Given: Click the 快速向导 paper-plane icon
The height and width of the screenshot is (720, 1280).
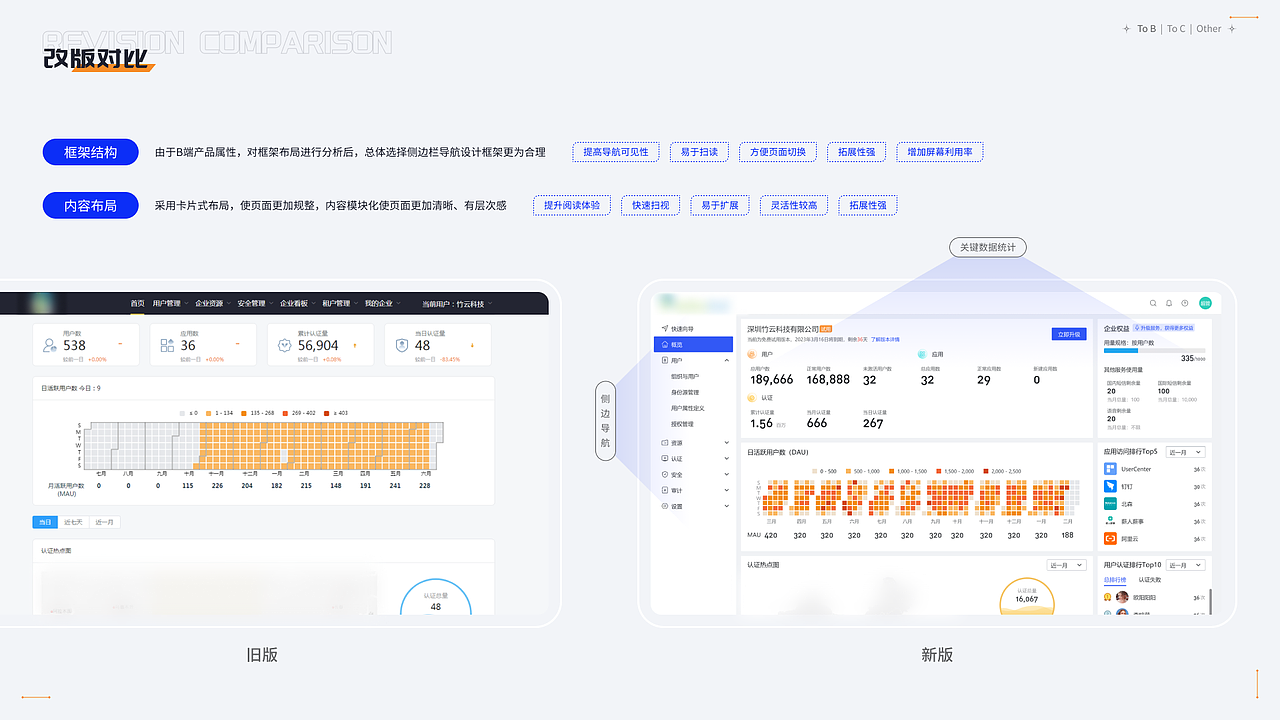Looking at the screenshot, I should (x=665, y=328).
